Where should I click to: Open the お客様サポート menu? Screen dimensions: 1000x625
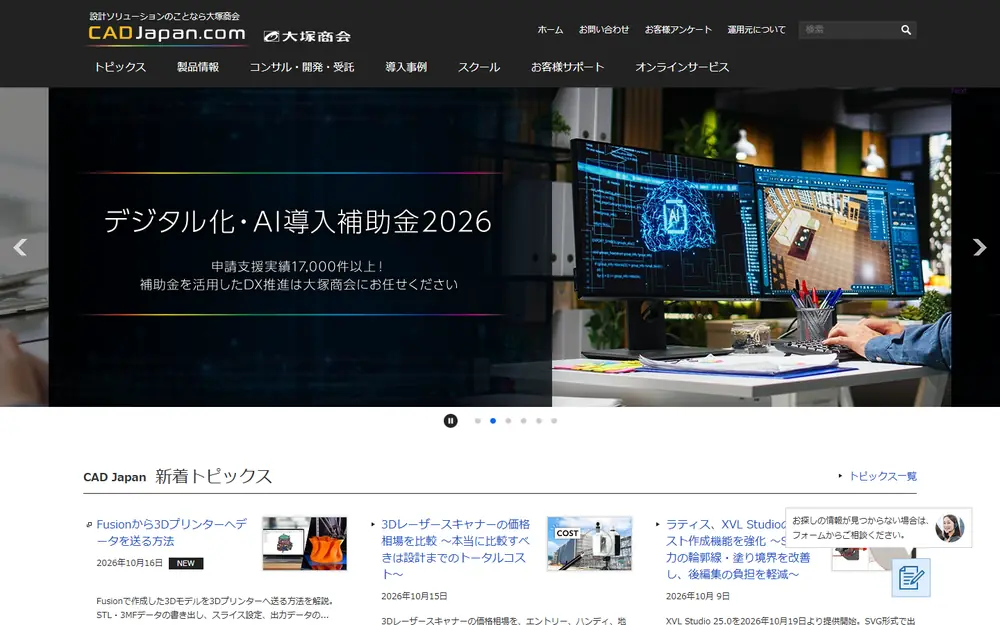point(567,67)
